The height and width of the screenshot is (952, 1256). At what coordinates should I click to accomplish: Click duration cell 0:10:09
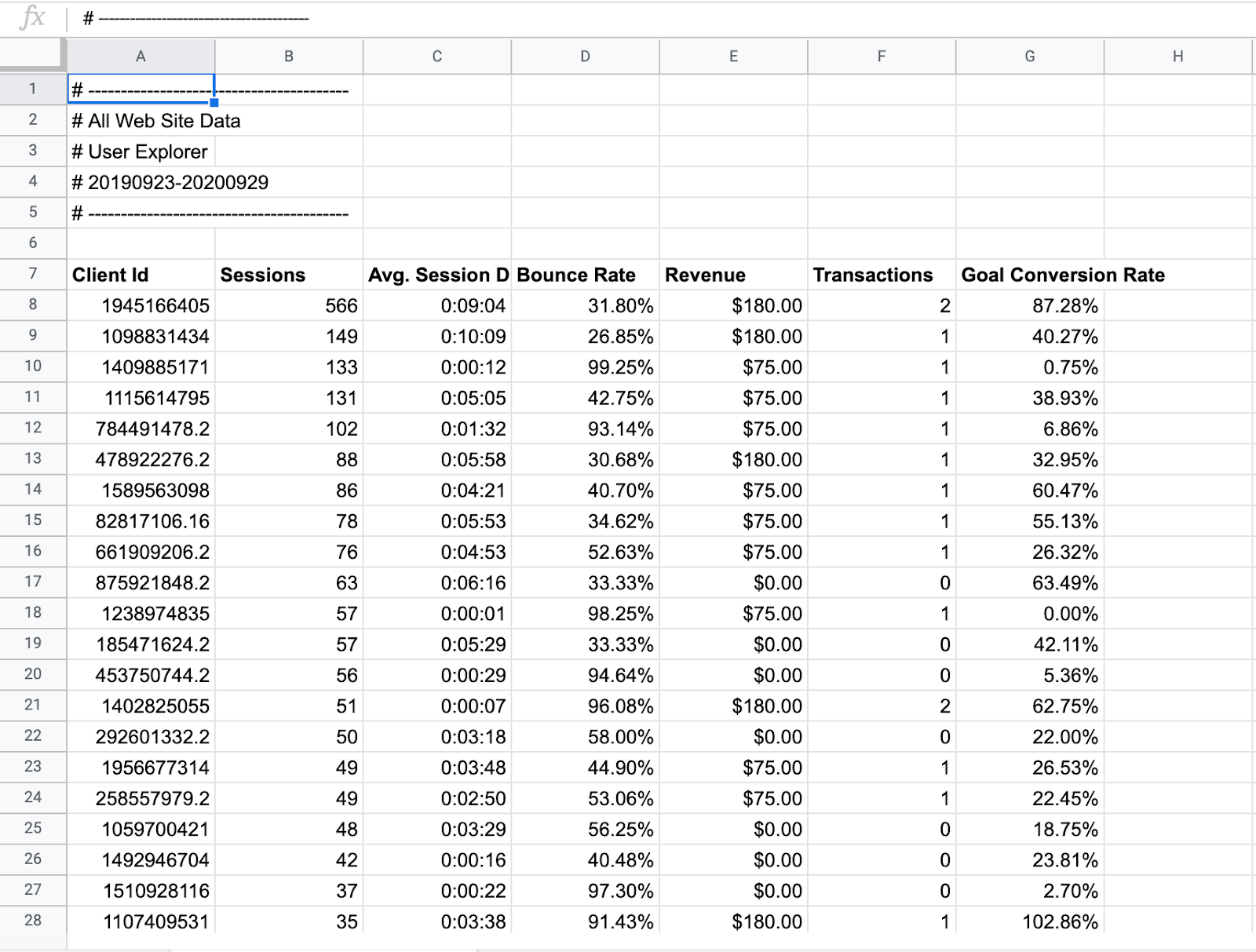tap(437, 337)
